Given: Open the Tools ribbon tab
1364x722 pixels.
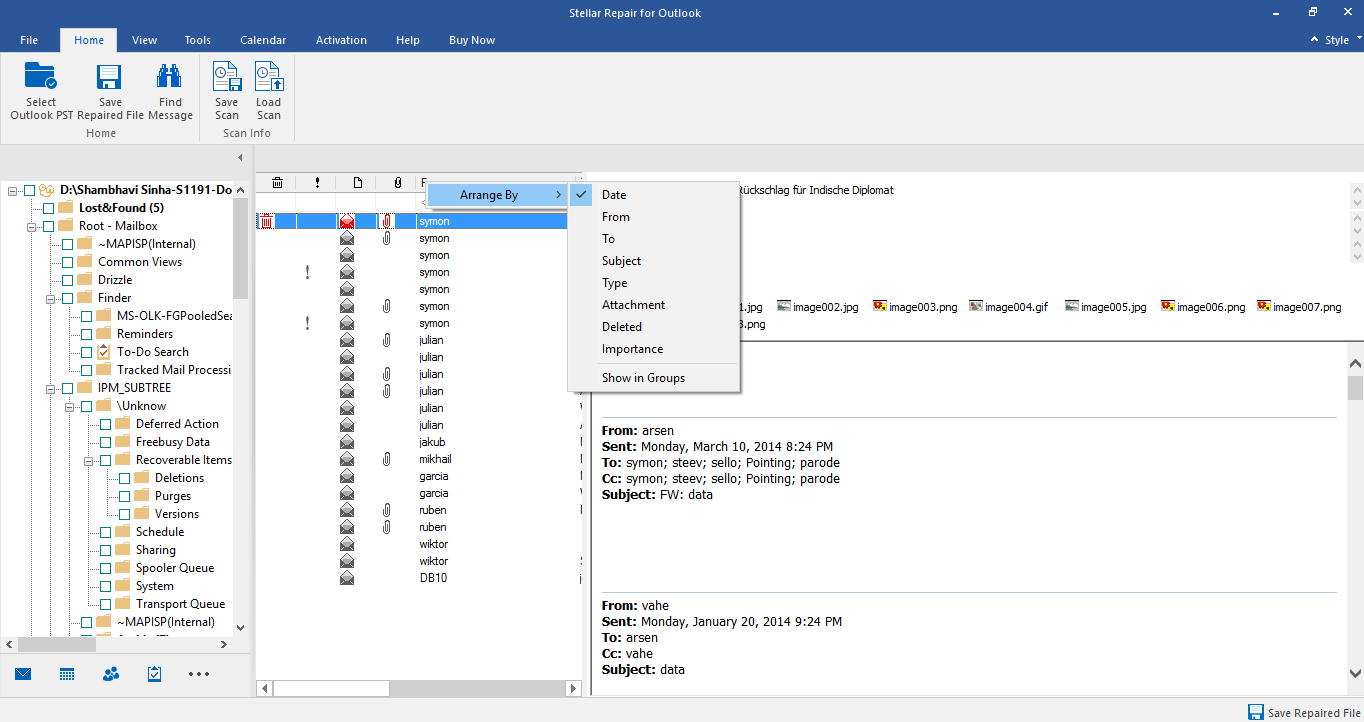Looking at the screenshot, I should pyautogui.click(x=197, y=40).
